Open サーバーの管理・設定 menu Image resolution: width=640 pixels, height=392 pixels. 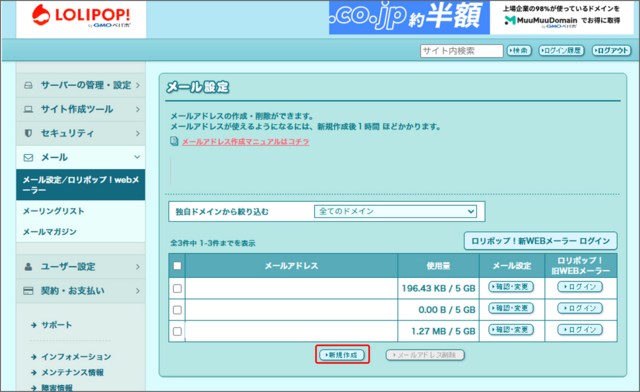[x=81, y=85]
